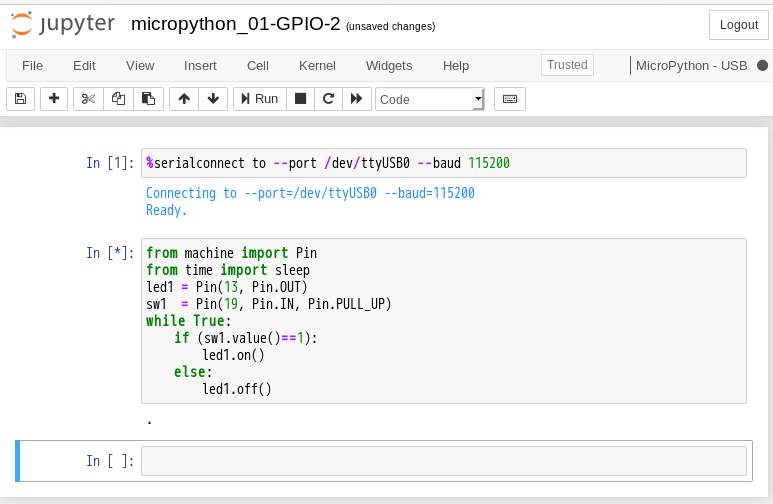The height and width of the screenshot is (504, 773).
Task: Save notebook with the floppy disk icon
Action: 21,99
